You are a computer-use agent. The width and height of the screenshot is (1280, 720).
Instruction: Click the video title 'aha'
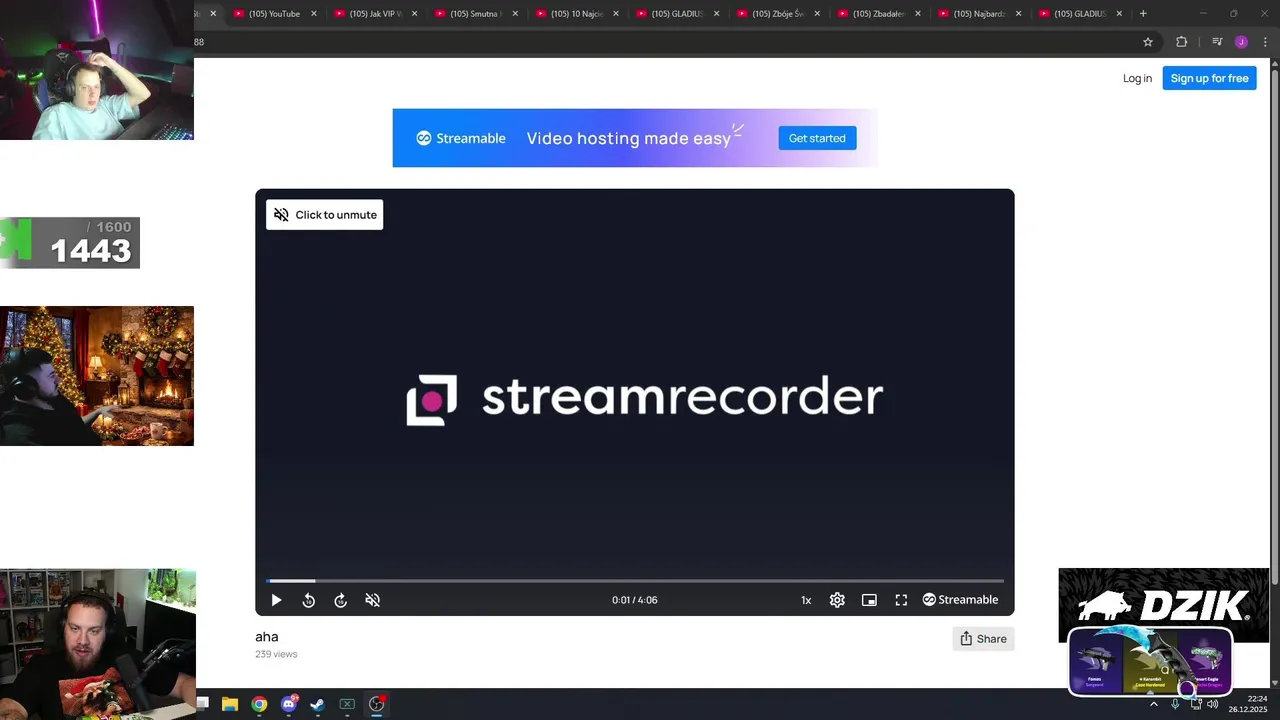266,637
